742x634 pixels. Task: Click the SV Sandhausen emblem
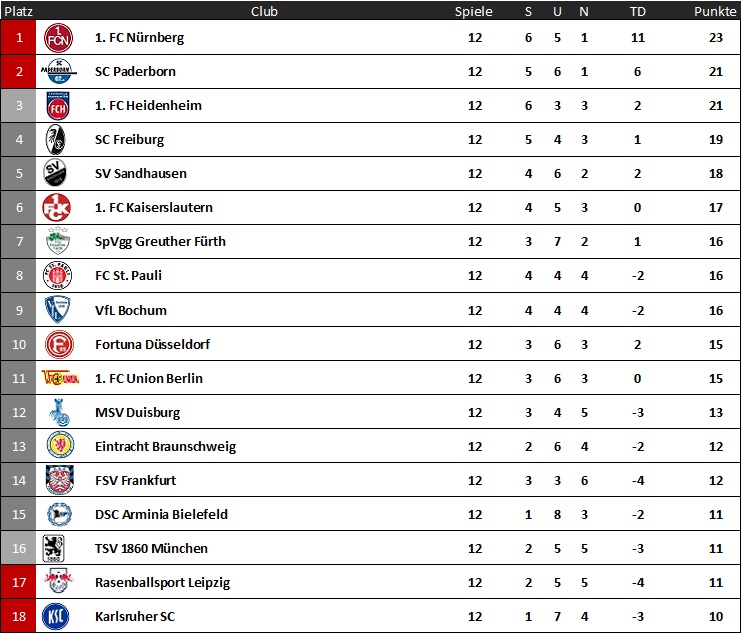pos(55,173)
